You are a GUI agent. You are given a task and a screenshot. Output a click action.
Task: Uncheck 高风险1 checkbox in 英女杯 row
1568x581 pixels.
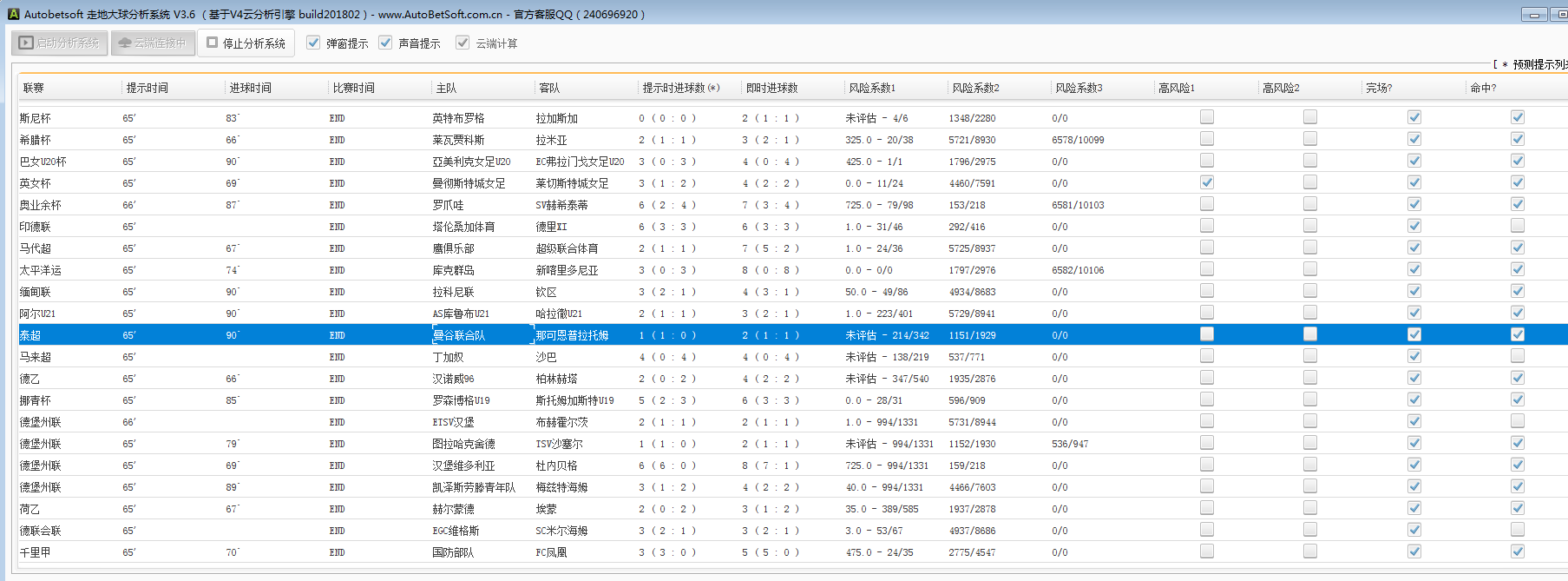point(1207,182)
